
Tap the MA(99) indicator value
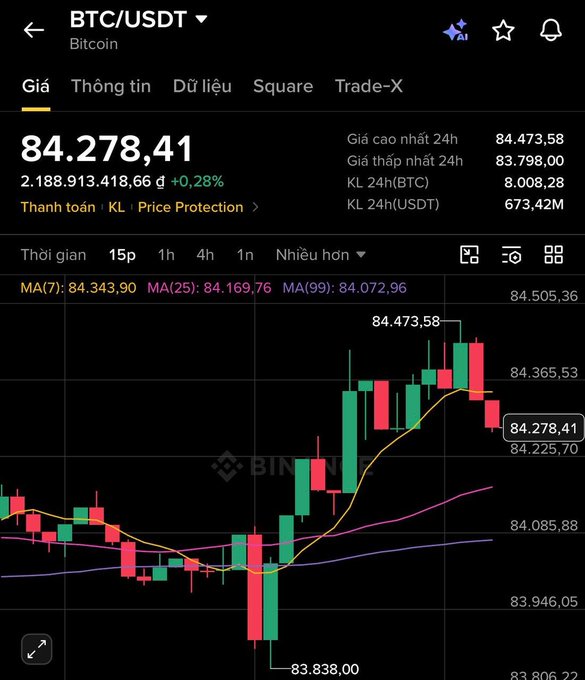pos(345,288)
